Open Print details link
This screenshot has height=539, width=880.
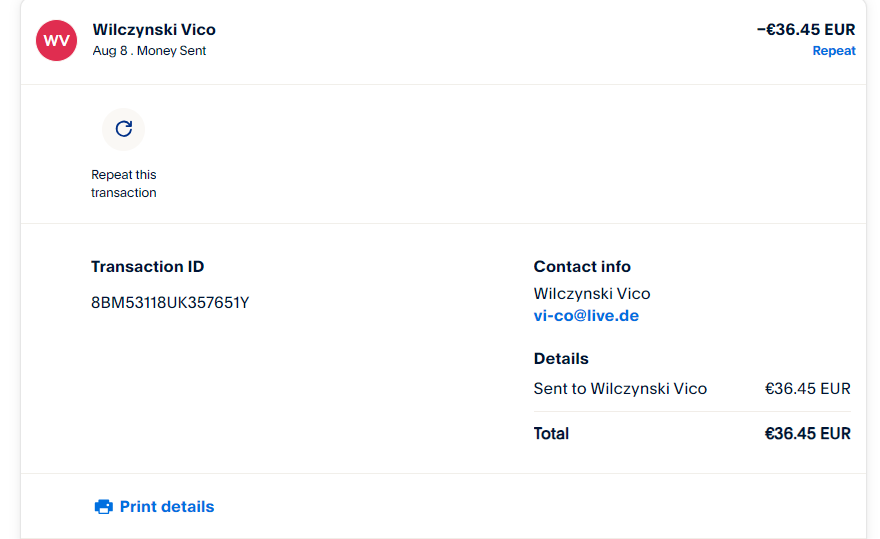pyautogui.click(x=166, y=507)
